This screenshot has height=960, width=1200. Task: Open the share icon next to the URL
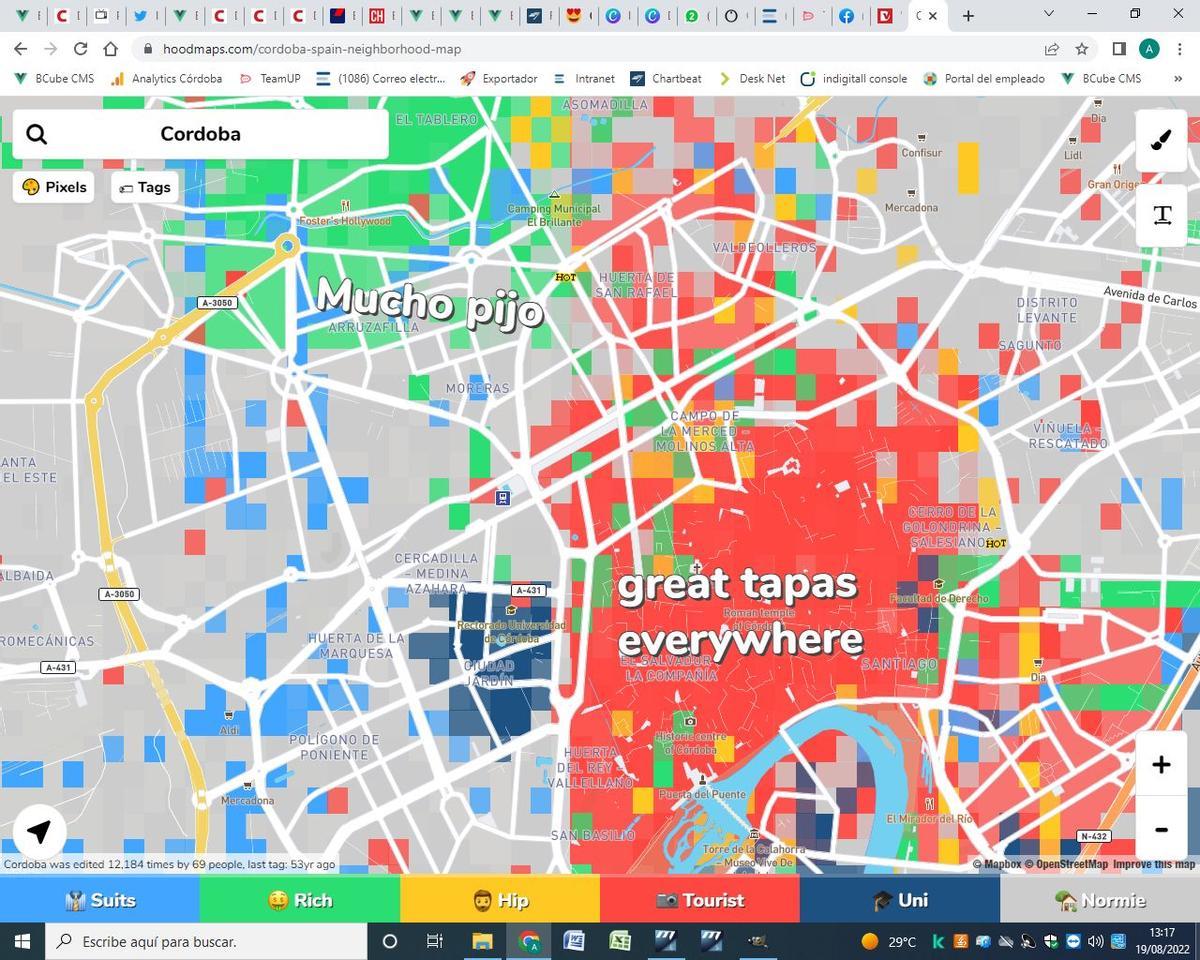tap(1051, 48)
